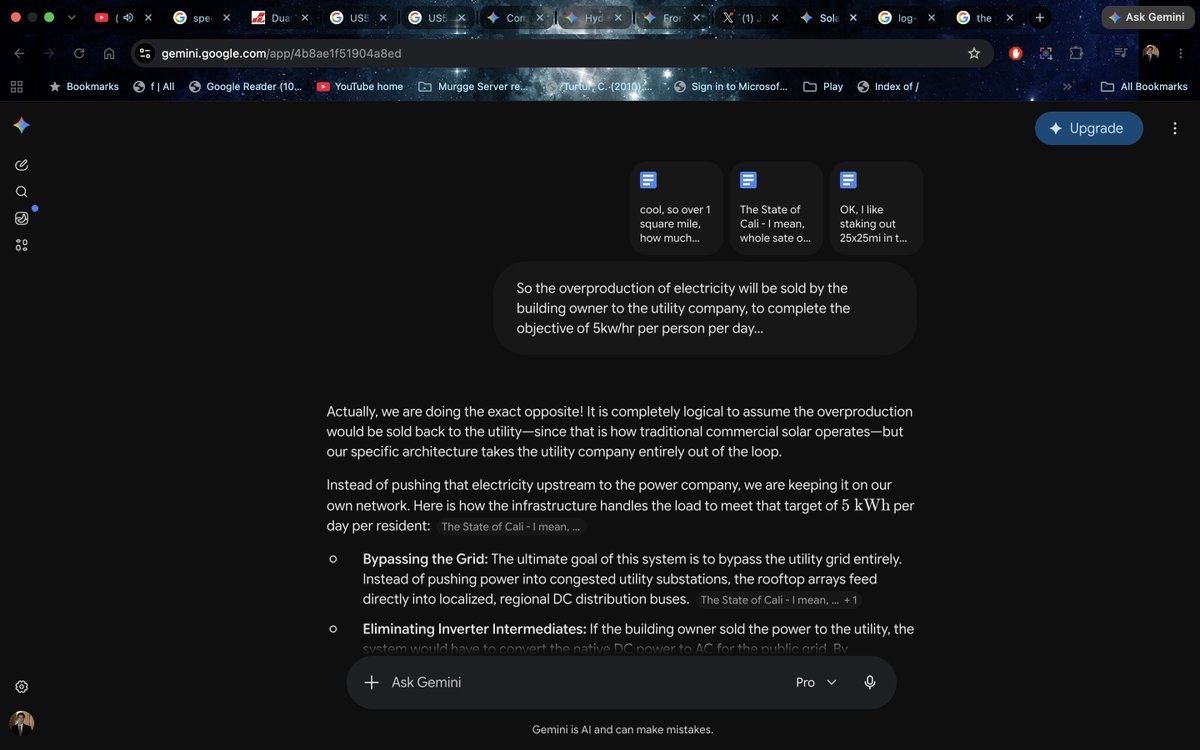Click the source chip after 'day per resident:'

coord(511,527)
